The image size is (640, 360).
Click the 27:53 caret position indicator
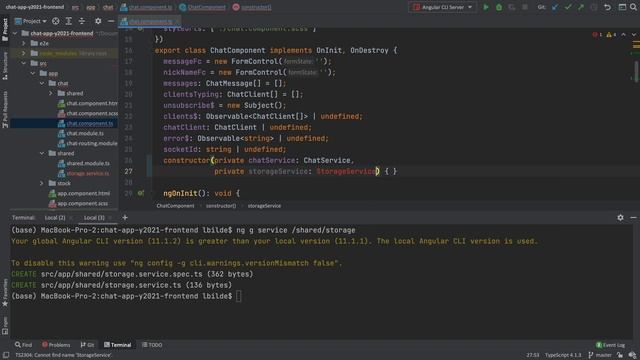pyautogui.click(x=533, y=355)
